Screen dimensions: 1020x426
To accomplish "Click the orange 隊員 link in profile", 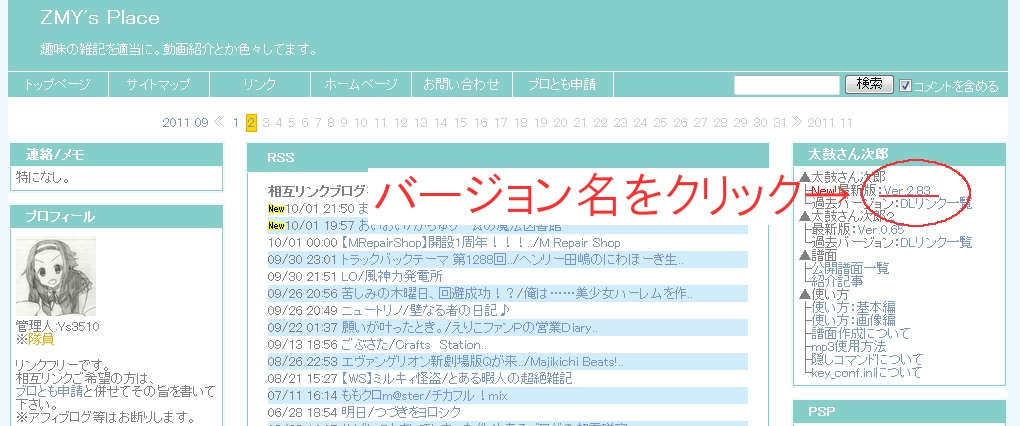I will (41, 339).
